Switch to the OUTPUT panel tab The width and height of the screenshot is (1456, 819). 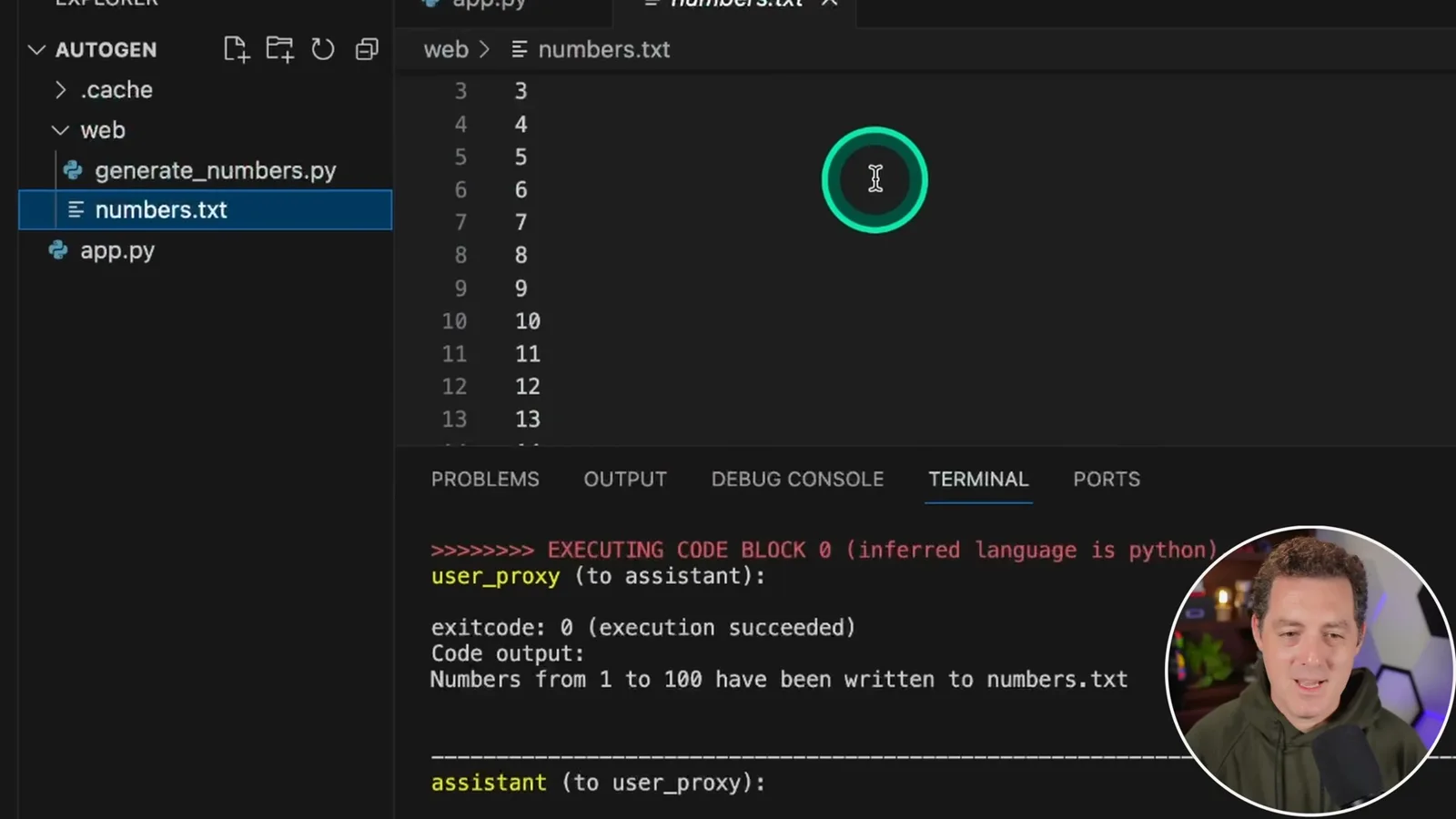pos(625,479)
